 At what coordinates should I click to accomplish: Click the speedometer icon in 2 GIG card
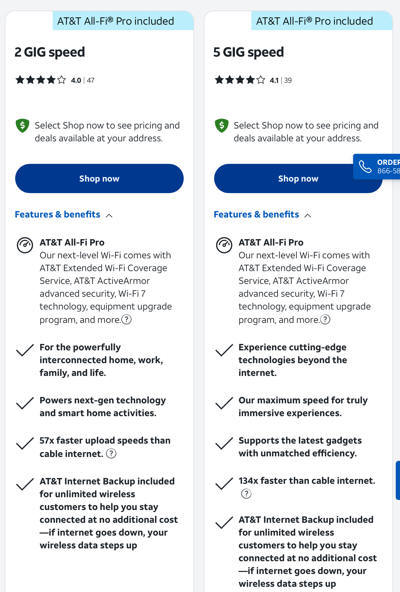(25, 245)
